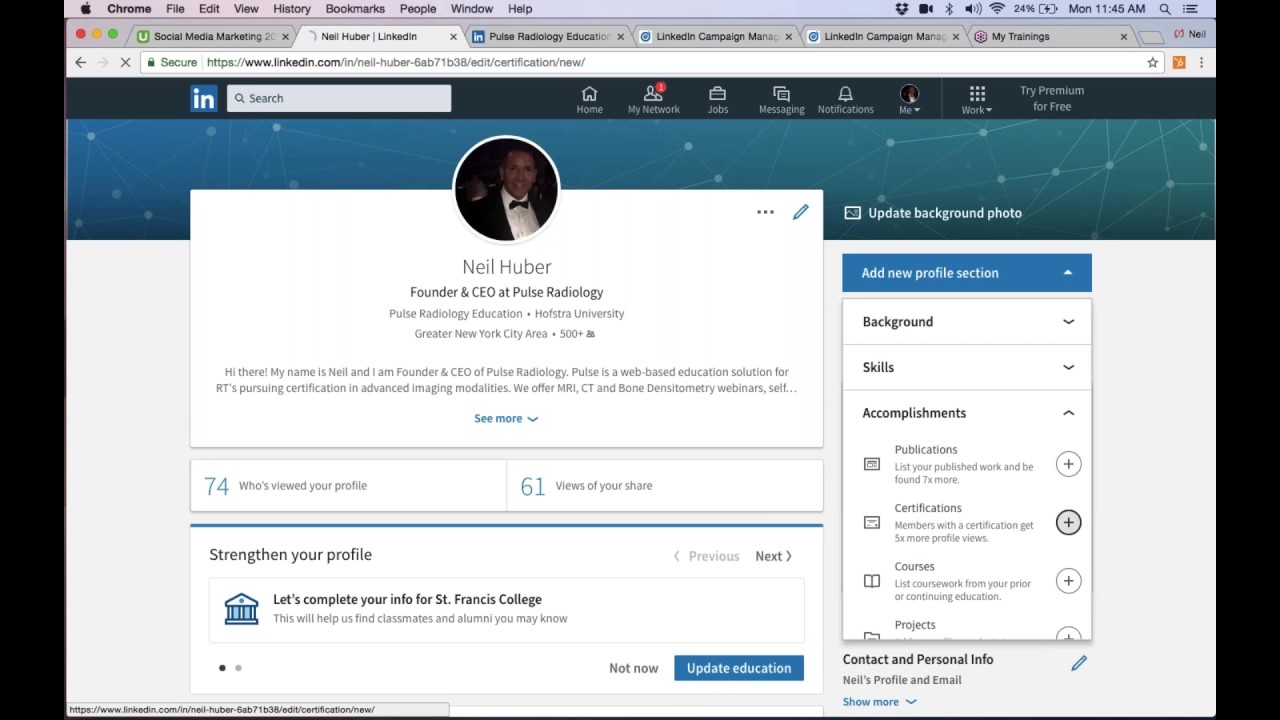1280x720 pixels.
Task: Click the Courses book icon
Action: (x=872, y=581)
